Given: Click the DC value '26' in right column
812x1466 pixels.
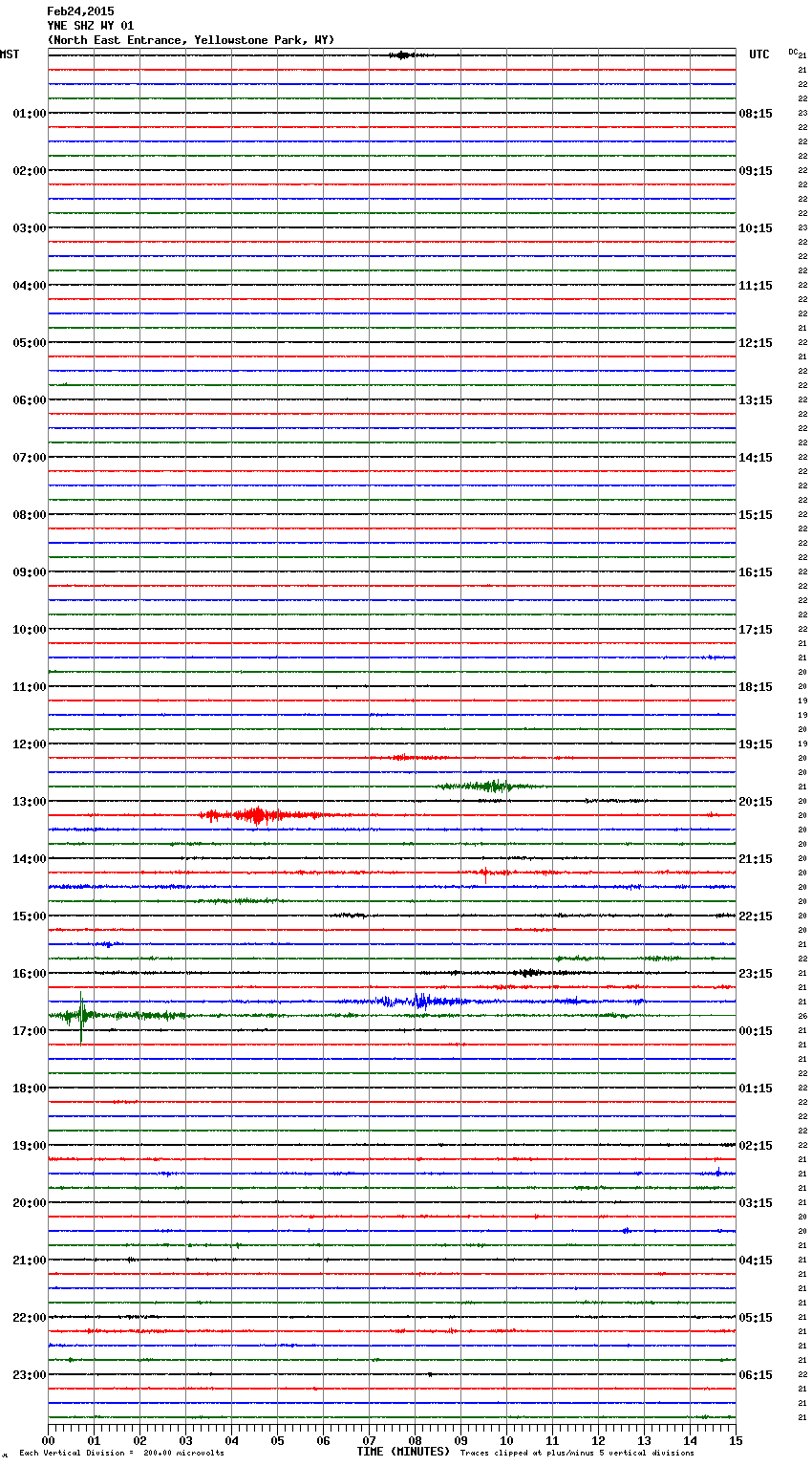Looking at the screenshot, I should (802, 1017).
